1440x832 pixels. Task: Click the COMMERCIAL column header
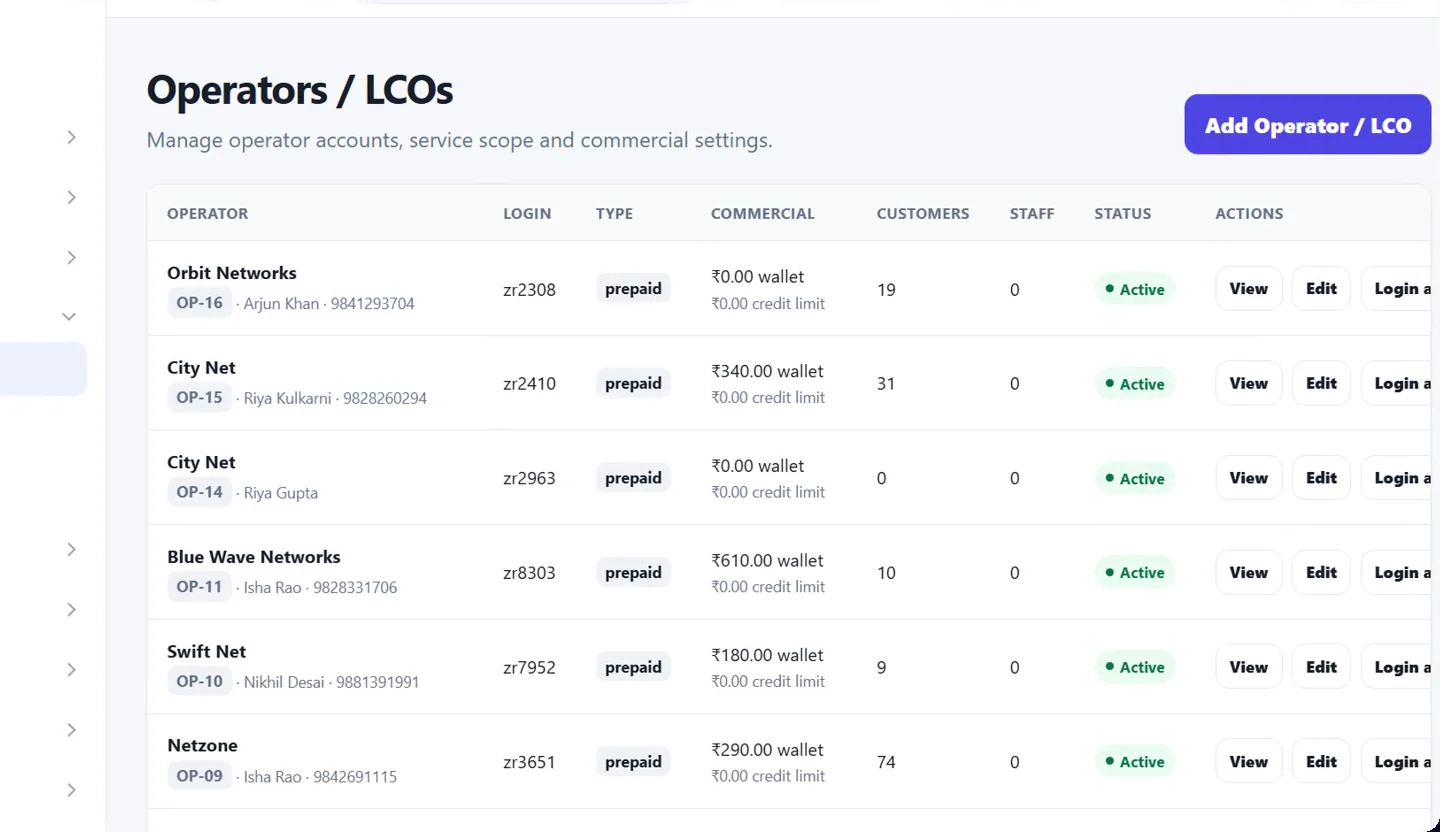[x=763, y=213]
